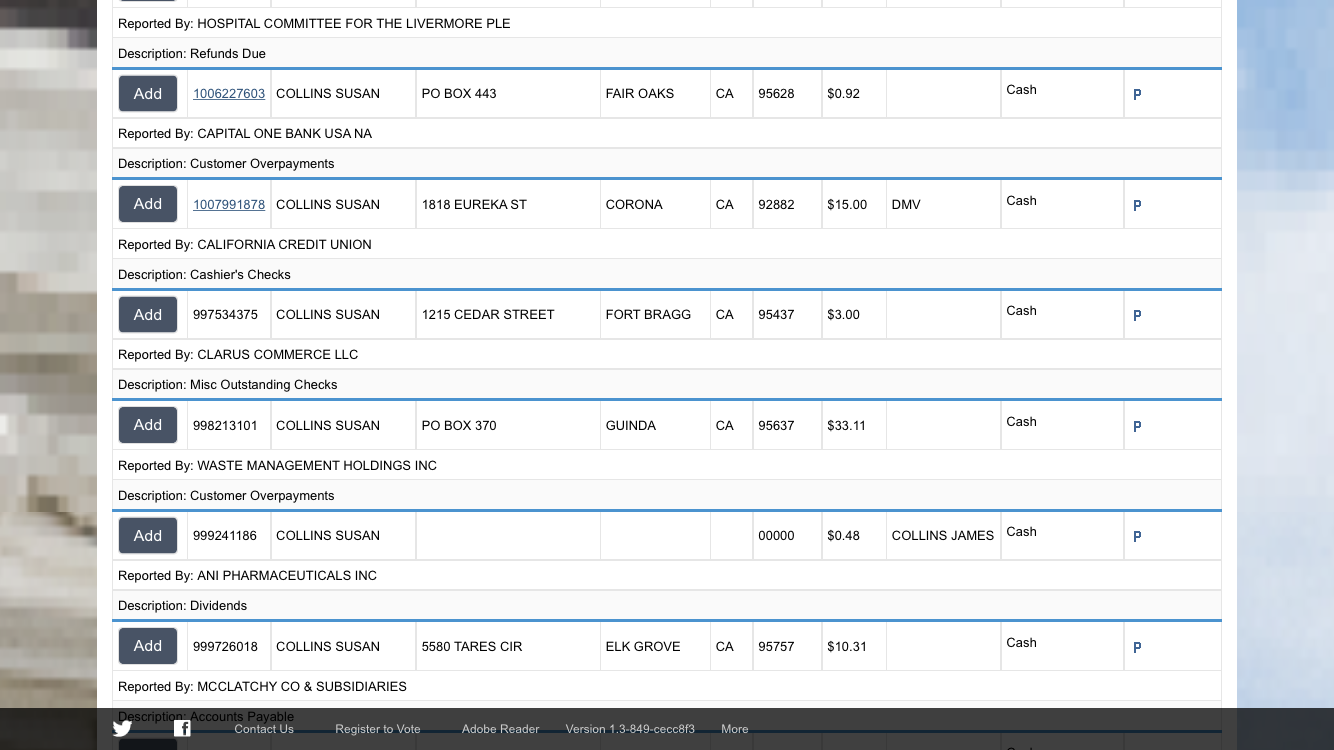Screen dimensions: 1334x750
Task: Open the Adobe Reader footer link
Action: (x=500, y=729)
